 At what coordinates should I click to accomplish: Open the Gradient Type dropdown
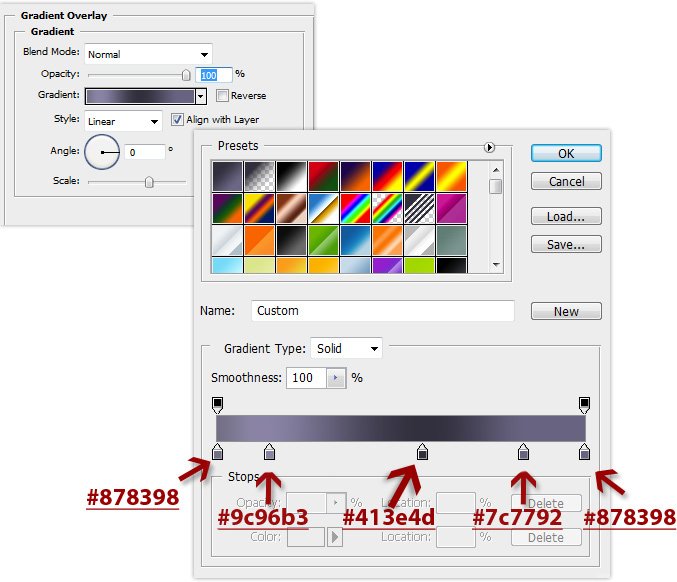pyautogui.click(x=346, y=348)
